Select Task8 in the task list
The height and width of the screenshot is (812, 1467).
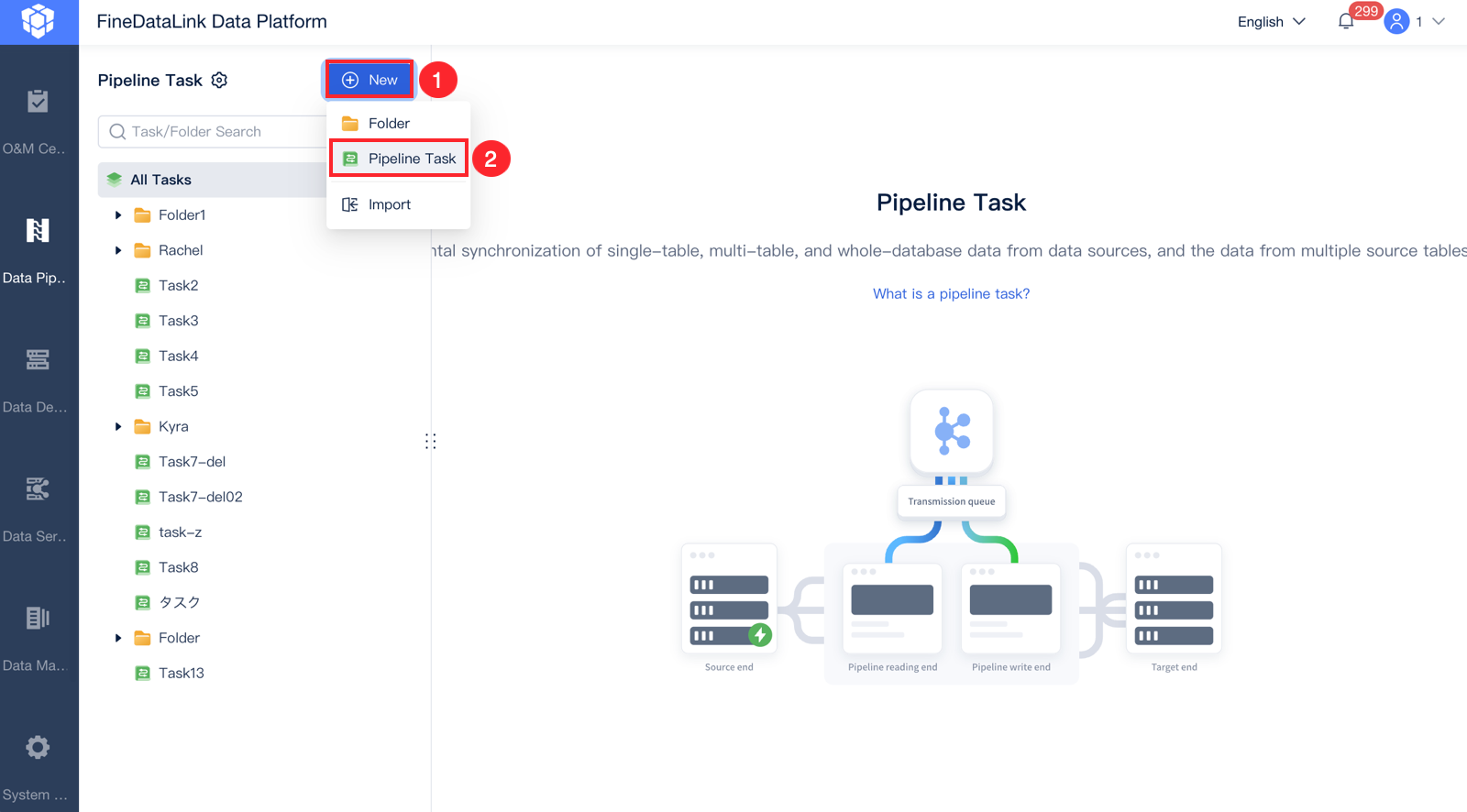point(178,567)
